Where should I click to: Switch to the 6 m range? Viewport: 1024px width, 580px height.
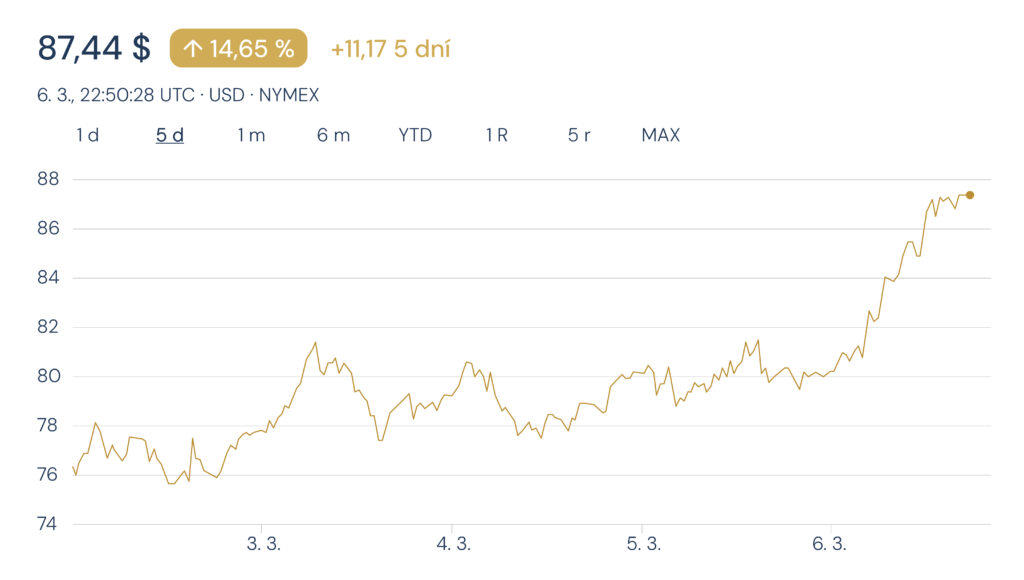(x=334, y=135)
